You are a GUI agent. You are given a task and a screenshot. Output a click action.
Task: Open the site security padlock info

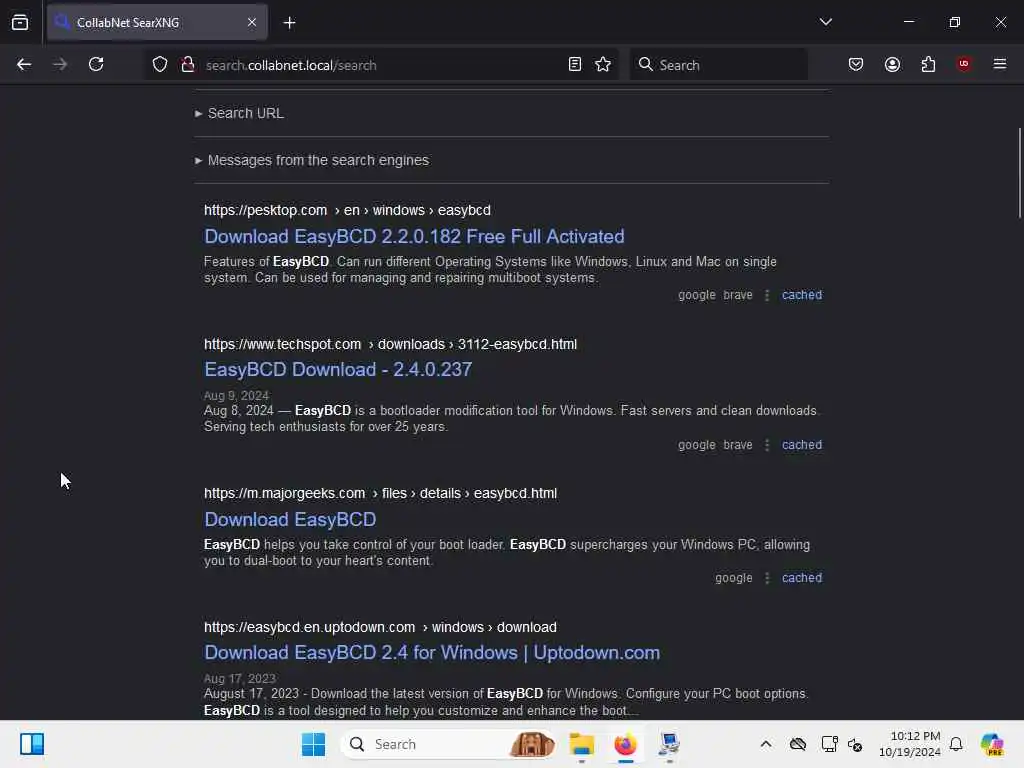[x=188, y=64]
